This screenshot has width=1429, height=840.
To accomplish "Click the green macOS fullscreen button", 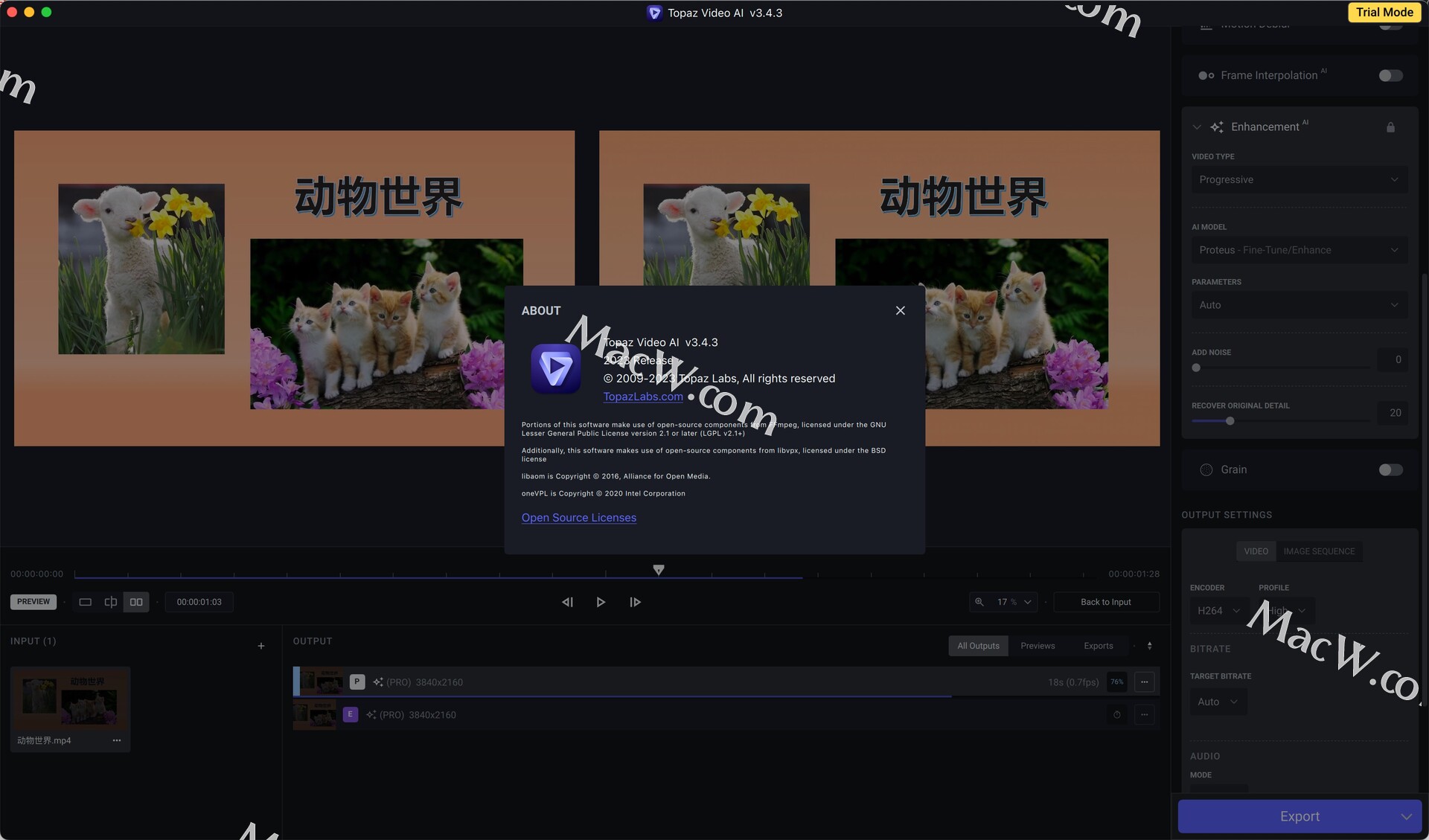I will click(x=46, y=12).
